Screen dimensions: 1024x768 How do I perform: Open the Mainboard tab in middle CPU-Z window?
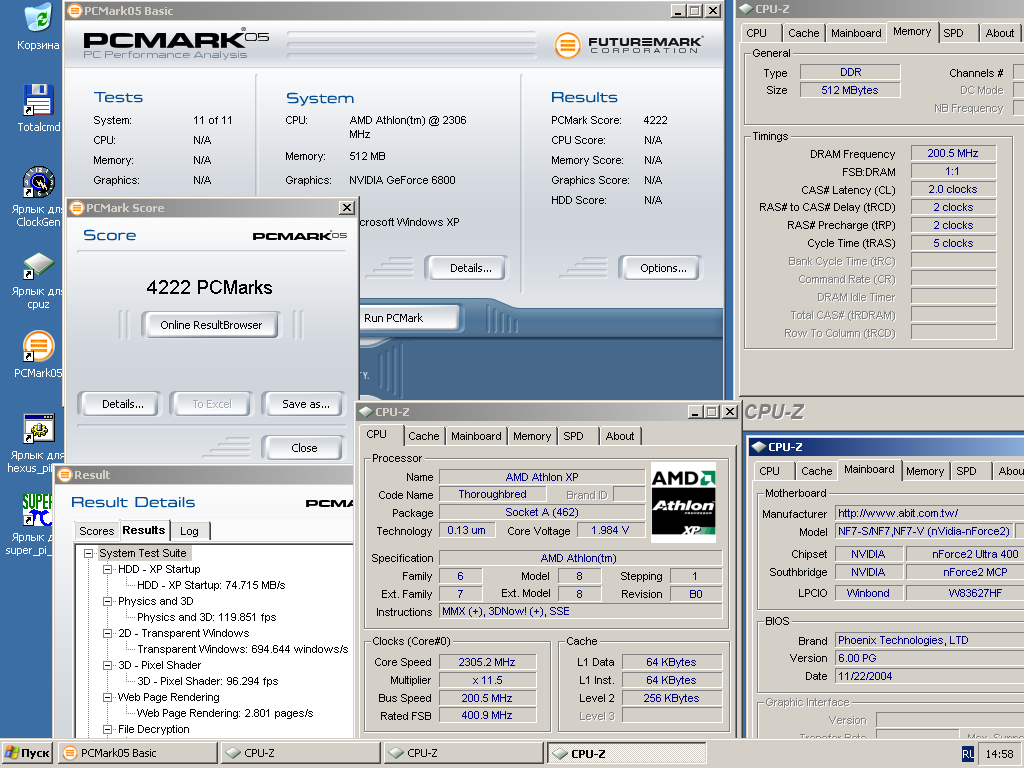(x=476, y=436)
